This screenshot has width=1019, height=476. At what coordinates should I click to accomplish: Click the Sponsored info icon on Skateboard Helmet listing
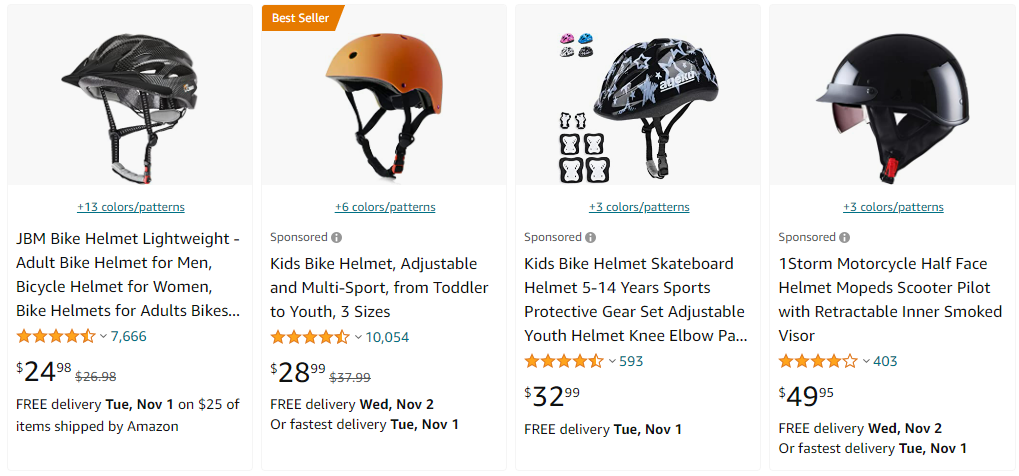591,238
